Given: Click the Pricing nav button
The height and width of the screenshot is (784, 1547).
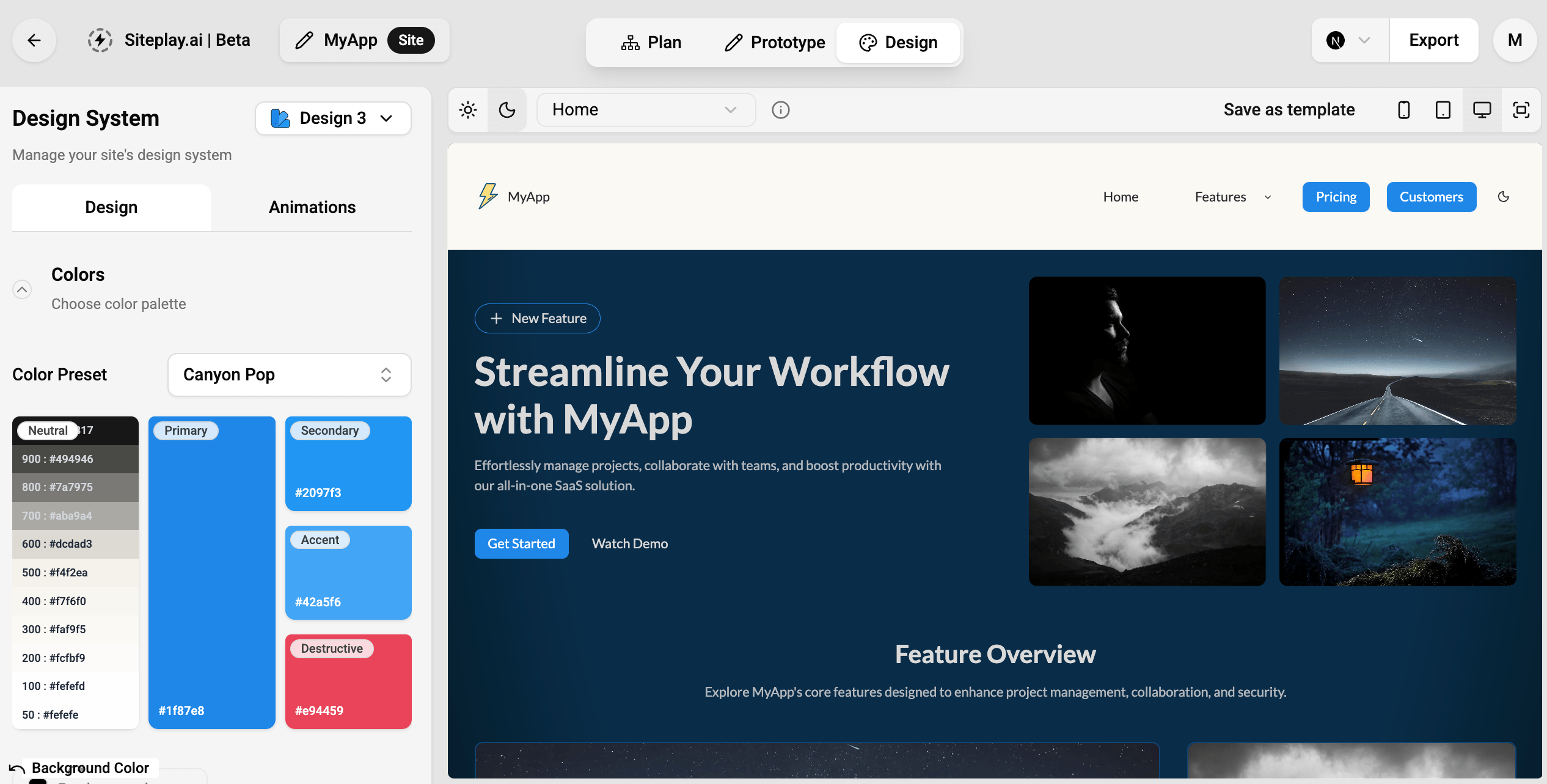Looking at the screenshot, I should [x=1336, y=197].
